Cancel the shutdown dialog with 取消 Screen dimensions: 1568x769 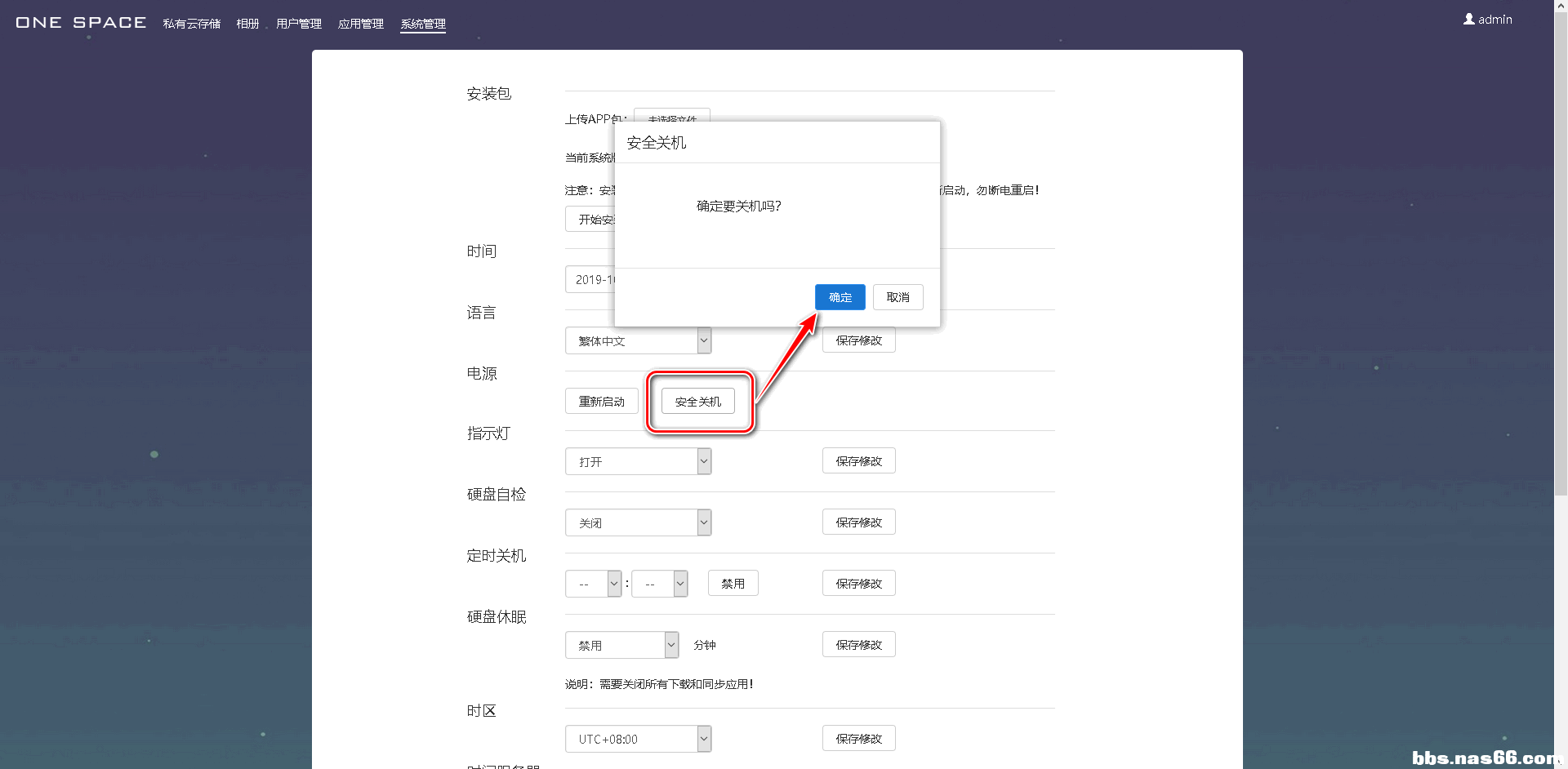pos(898,297)
